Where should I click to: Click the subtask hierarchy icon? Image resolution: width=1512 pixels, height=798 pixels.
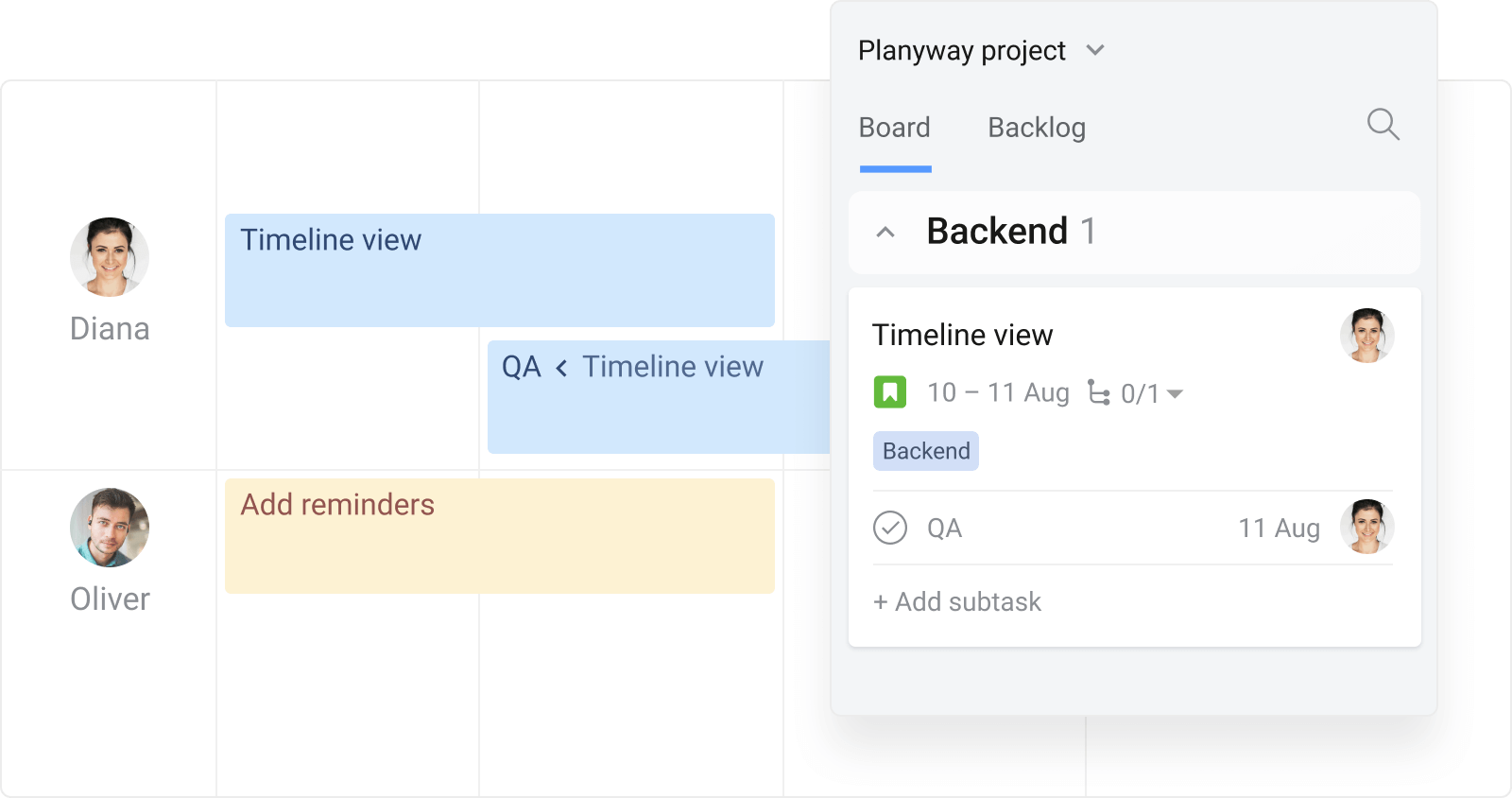coord(1098,392)
